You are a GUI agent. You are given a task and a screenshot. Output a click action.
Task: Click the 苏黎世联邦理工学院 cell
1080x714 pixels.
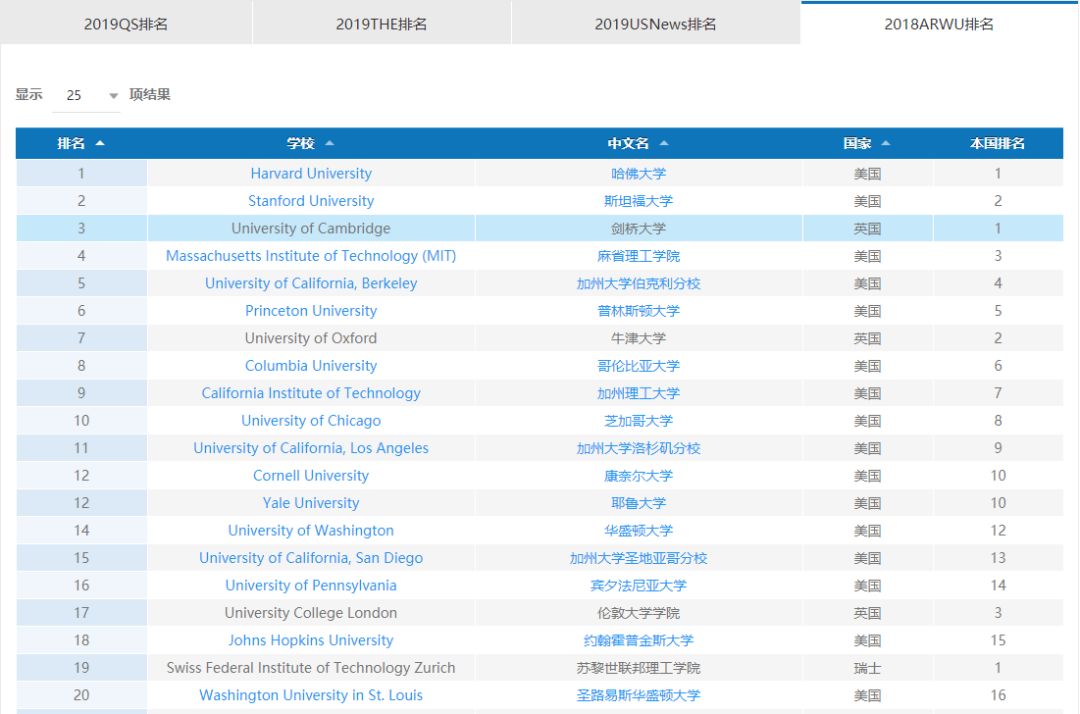638,668
